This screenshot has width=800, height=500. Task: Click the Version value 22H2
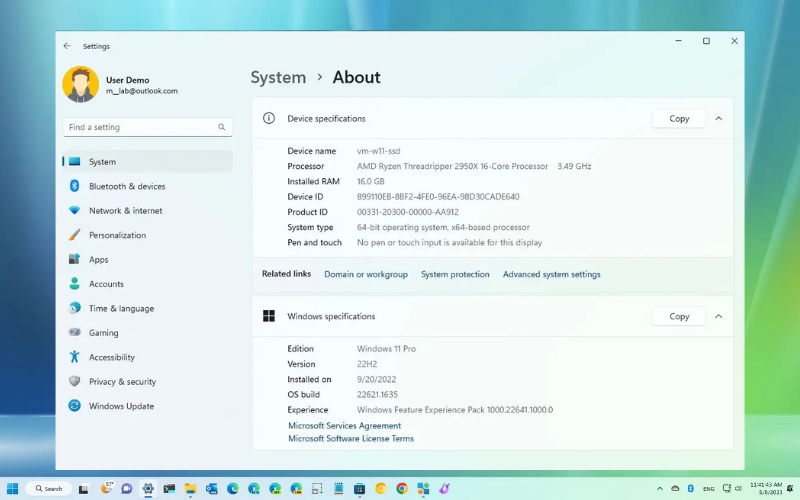367,364
